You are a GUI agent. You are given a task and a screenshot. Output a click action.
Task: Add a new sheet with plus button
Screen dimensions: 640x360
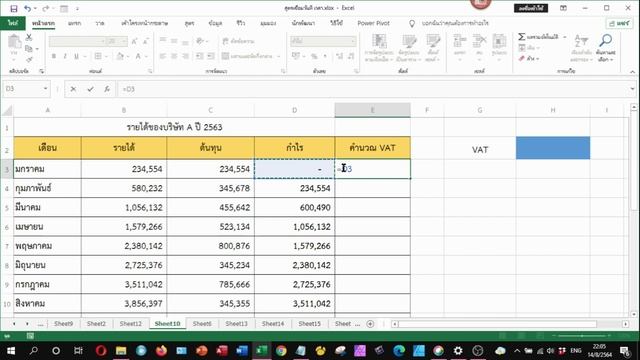(370, 324)
